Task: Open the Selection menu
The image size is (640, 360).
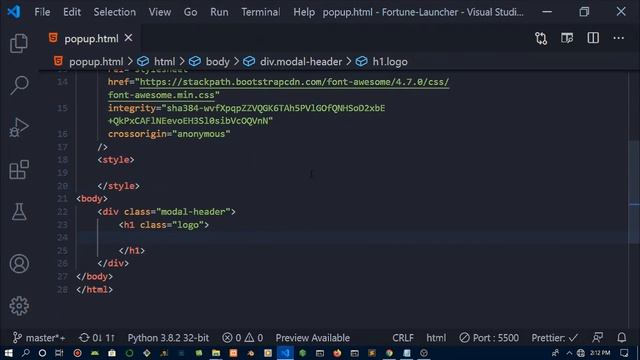Action: pyautogui.click(x=115, y=12)
